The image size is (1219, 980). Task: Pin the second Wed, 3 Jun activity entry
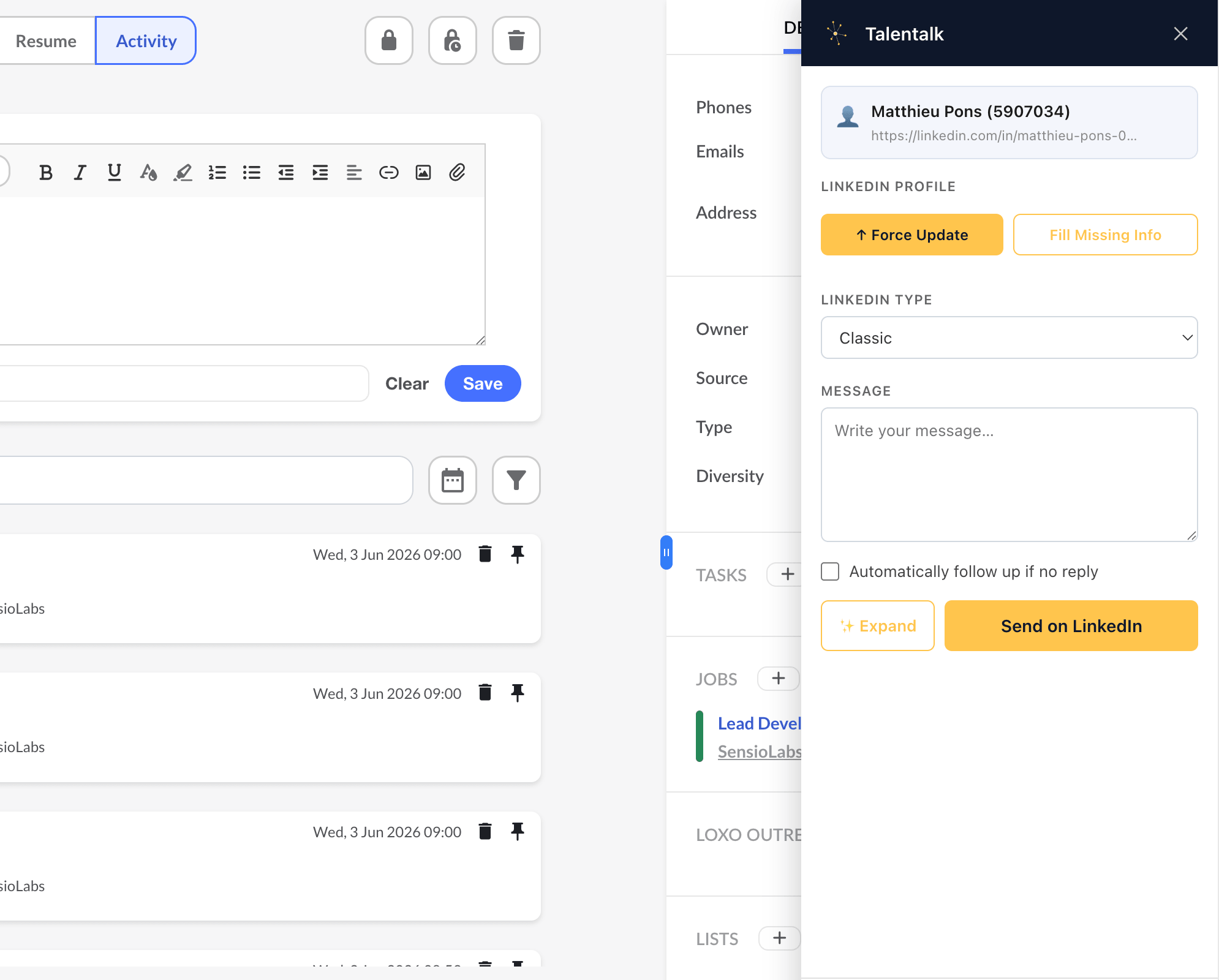point(518,693)
